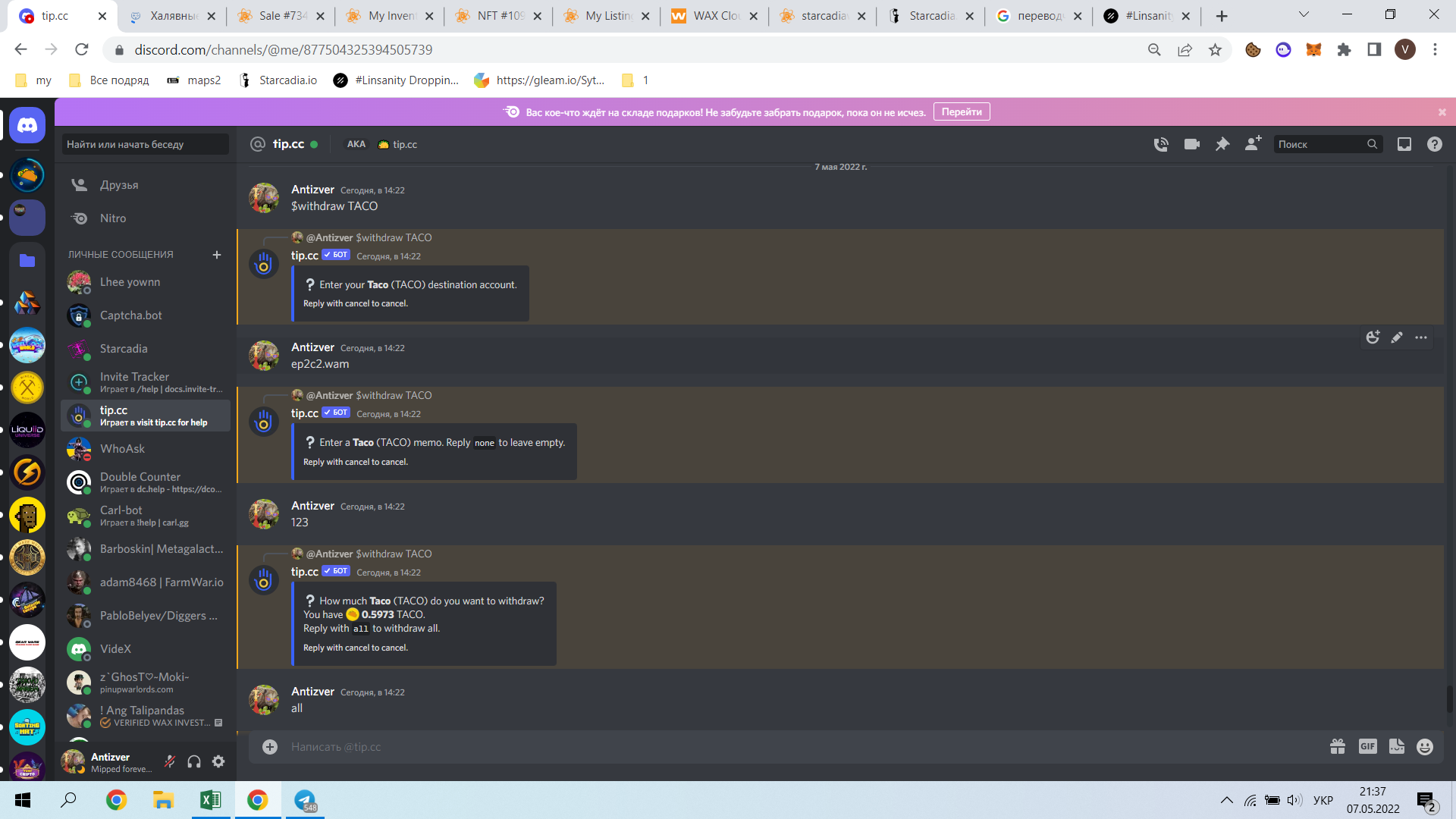Switch keyboard language УКР indicator
1456x819 pixels.
coord(1323,800)
